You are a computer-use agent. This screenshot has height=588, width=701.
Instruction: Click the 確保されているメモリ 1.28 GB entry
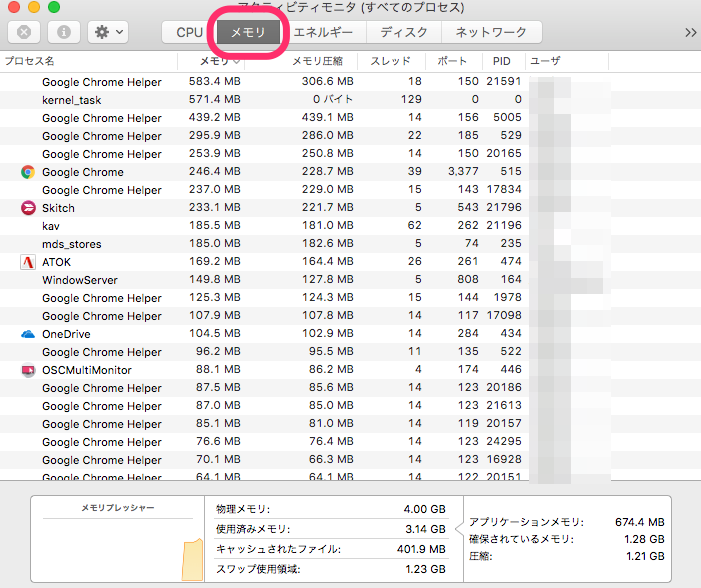click(567, 539)
